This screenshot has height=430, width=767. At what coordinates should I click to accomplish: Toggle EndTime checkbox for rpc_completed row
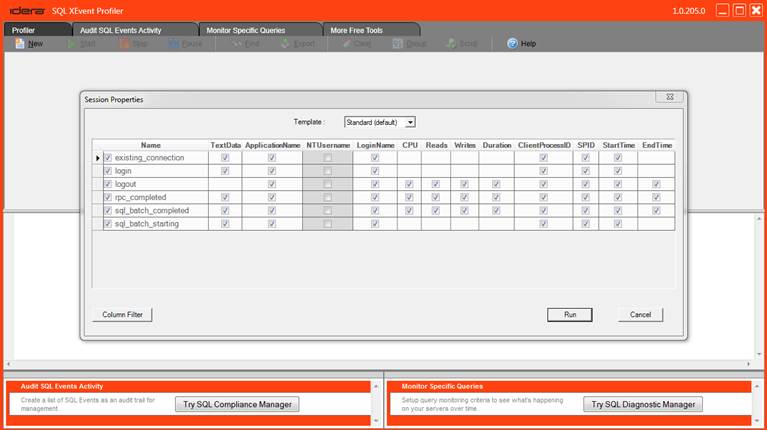click(x=656, y=197)
